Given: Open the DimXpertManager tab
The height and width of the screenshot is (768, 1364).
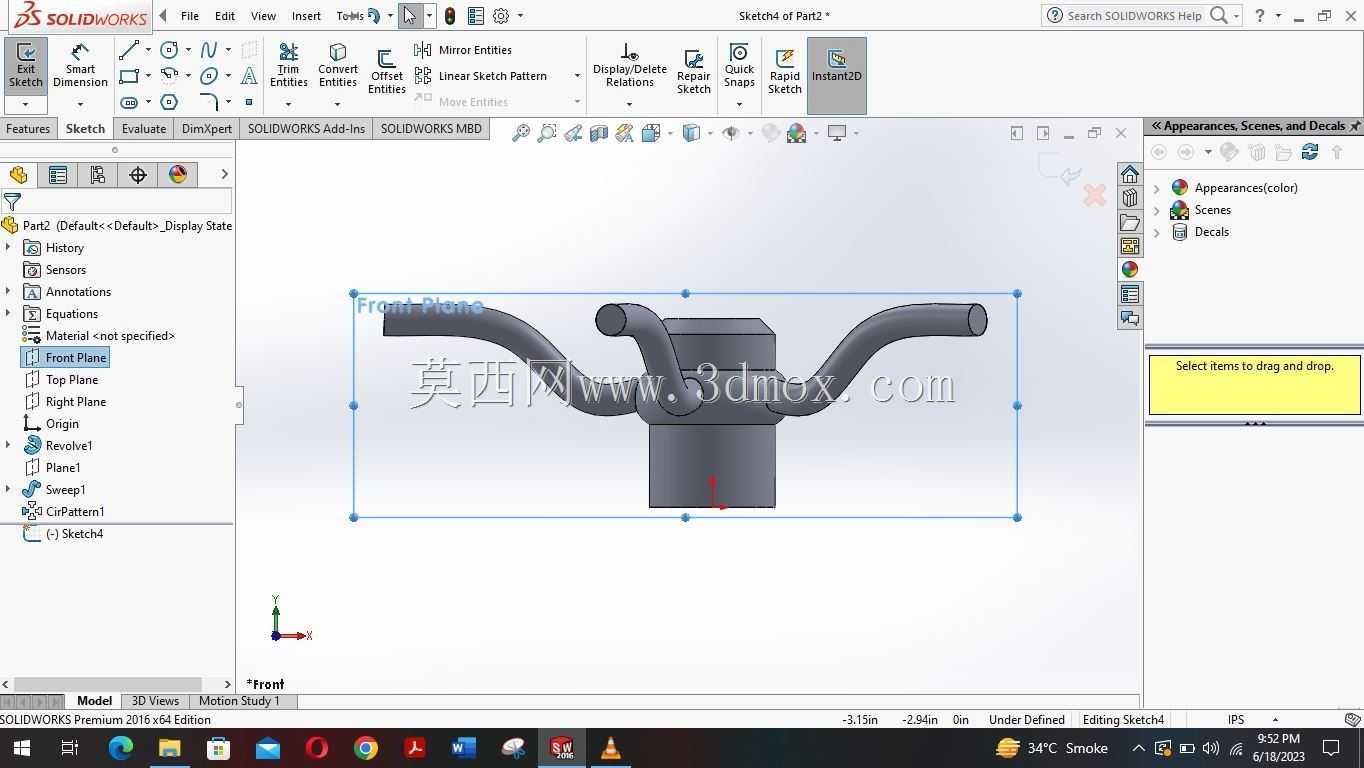Looking at the screenshot, I should coord(138,175).
